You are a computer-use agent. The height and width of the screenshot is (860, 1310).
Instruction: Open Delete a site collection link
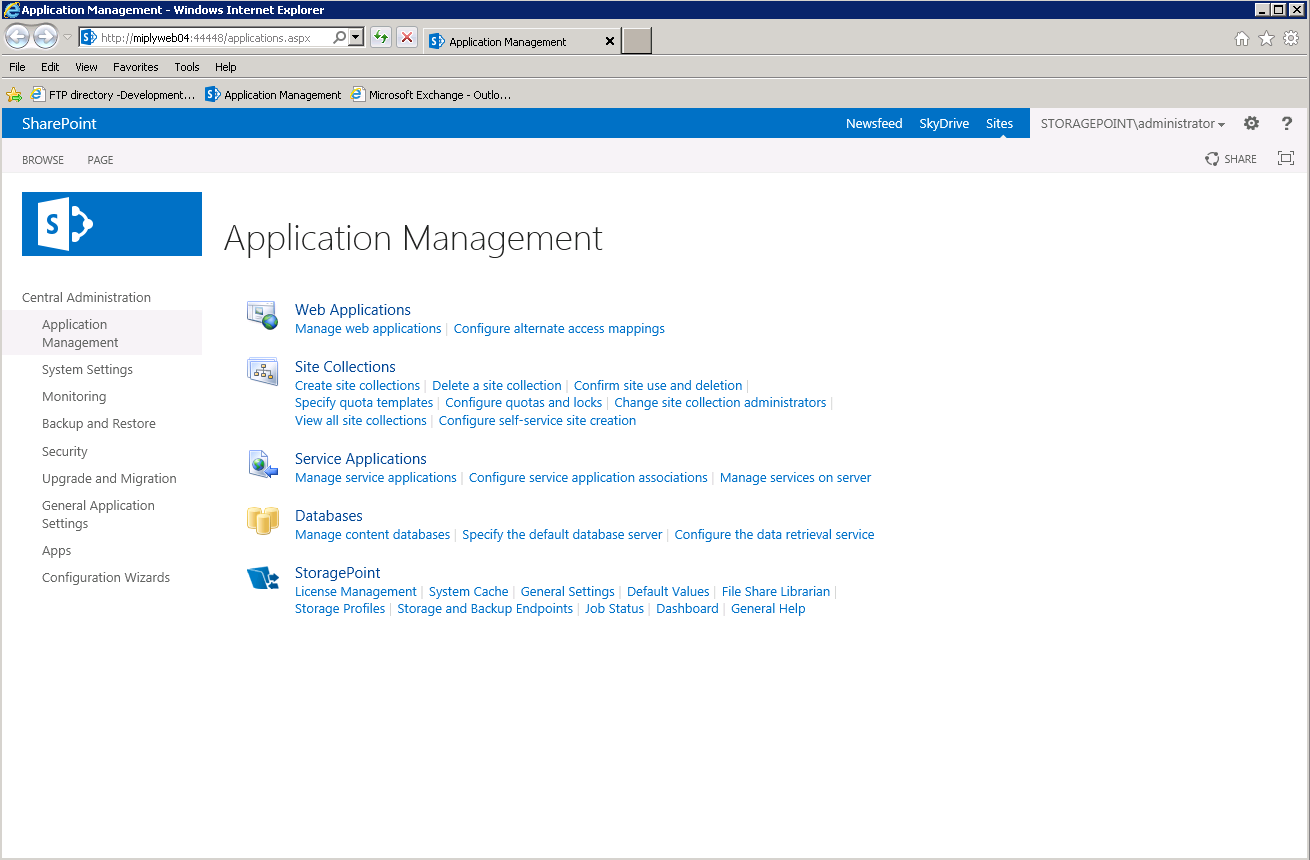pos(497,385)
